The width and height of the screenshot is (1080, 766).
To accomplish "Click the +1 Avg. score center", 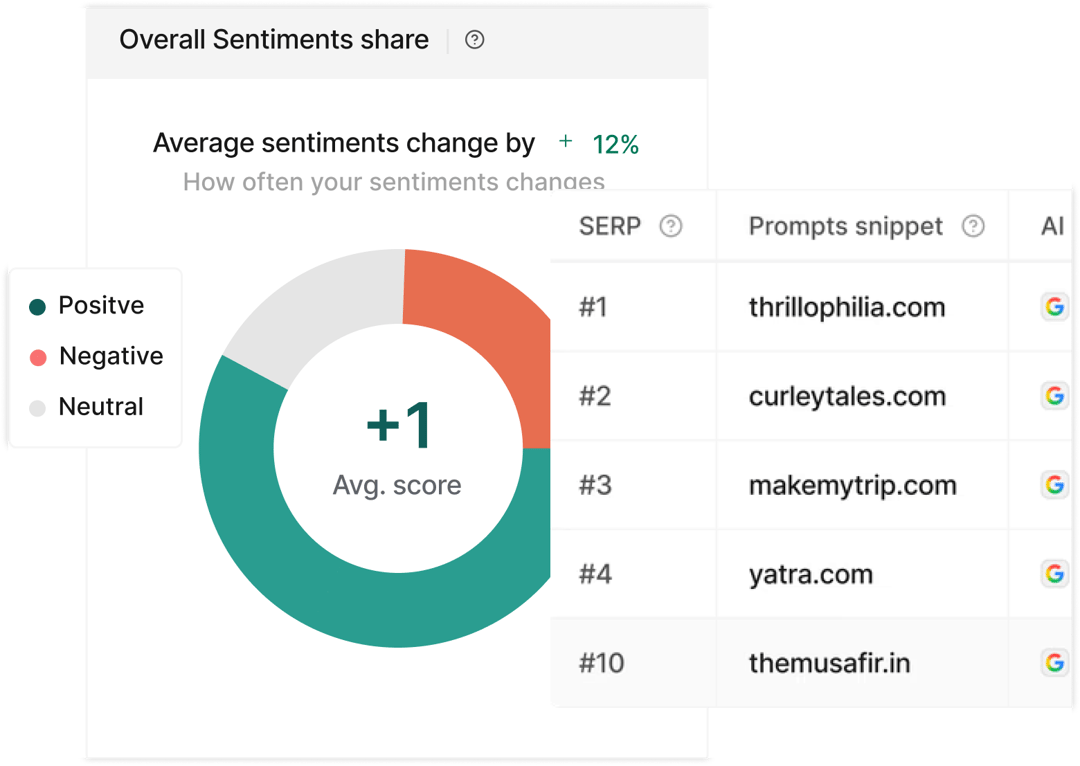I will click(397, 448).
